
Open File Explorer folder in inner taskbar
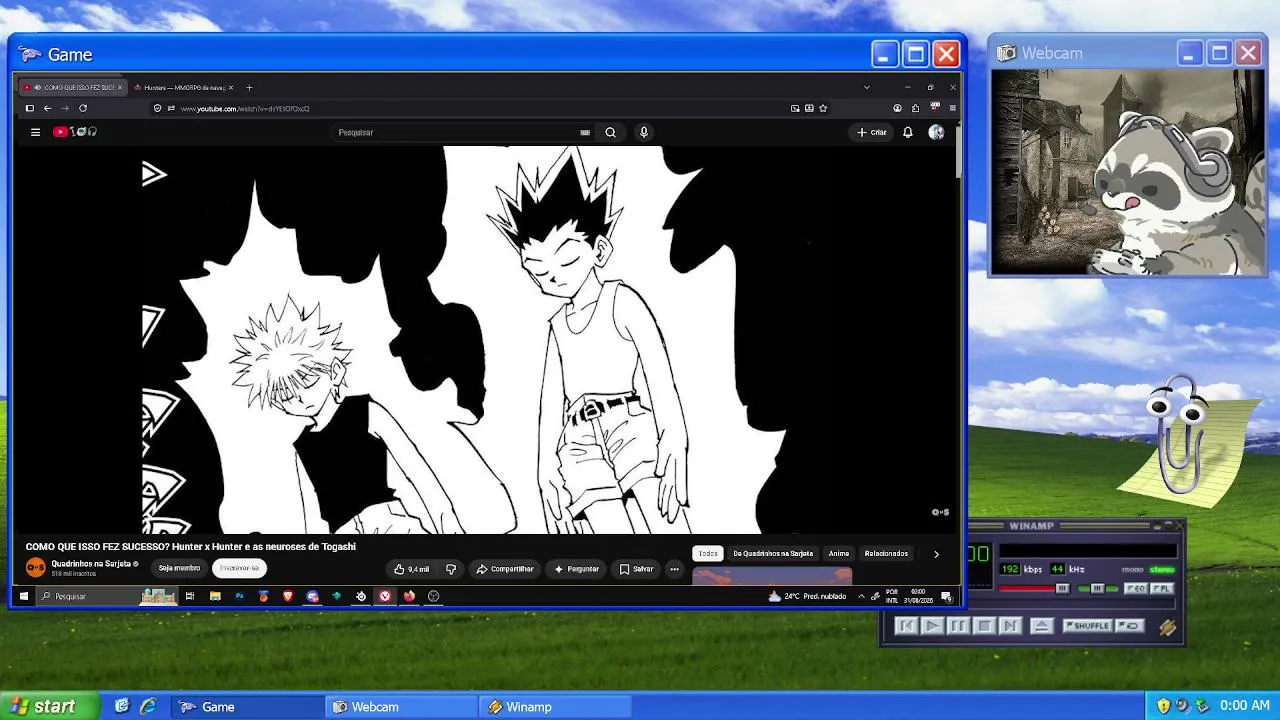tap(215, 596)
